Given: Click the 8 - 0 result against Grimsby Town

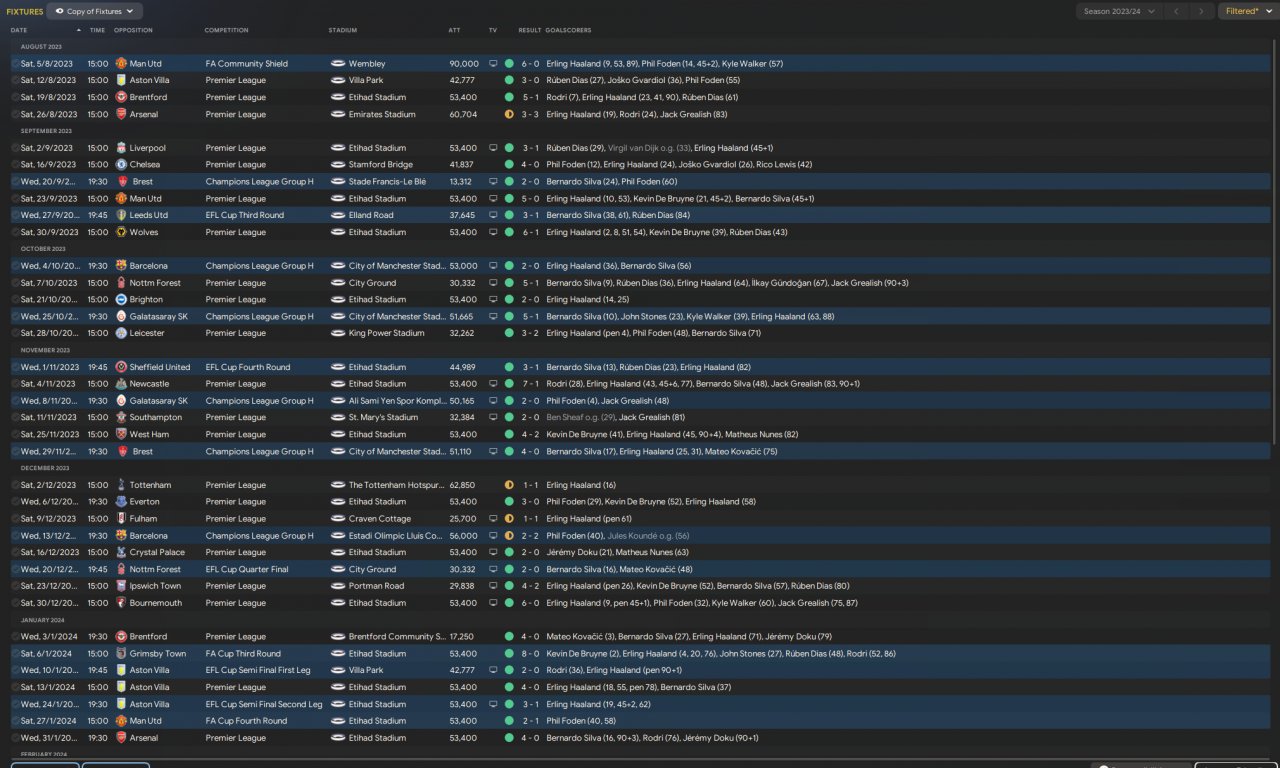Looking at the screenshot, I should click(530, 653).
